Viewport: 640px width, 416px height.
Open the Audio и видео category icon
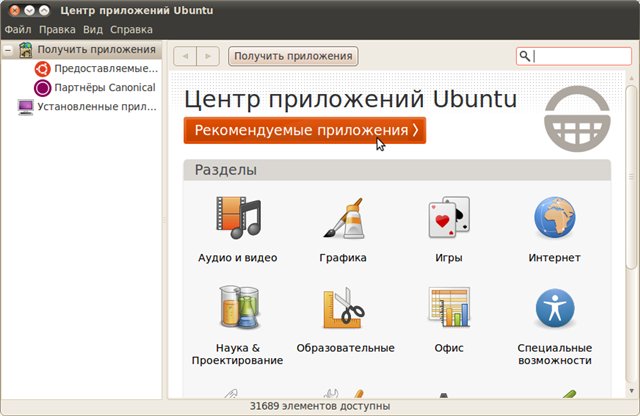(238, 218)
